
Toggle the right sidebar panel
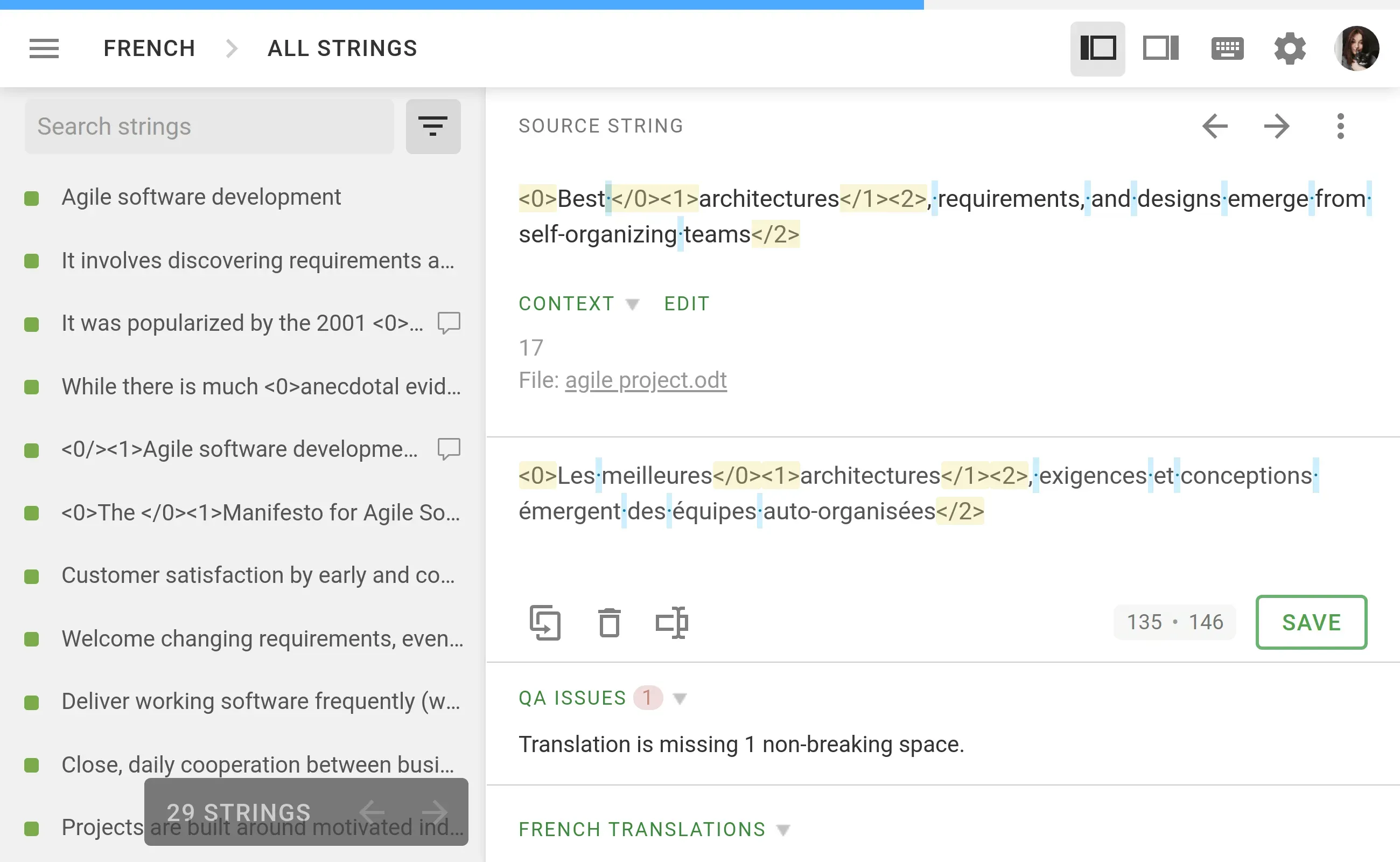[x=1160, y=48]
